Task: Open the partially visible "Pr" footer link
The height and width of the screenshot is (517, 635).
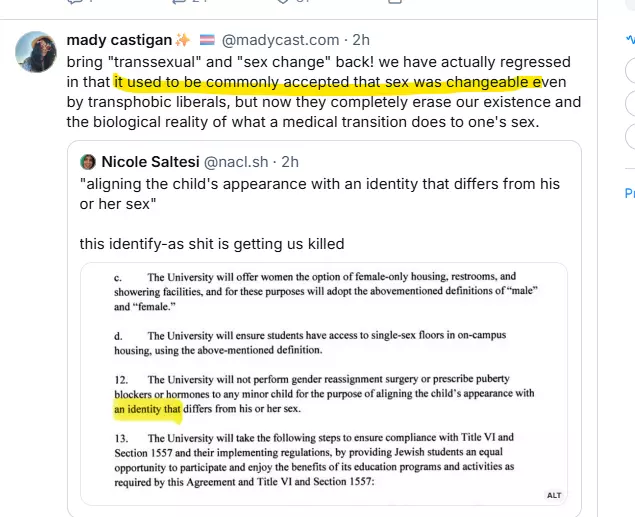Action: click(629, 193)
